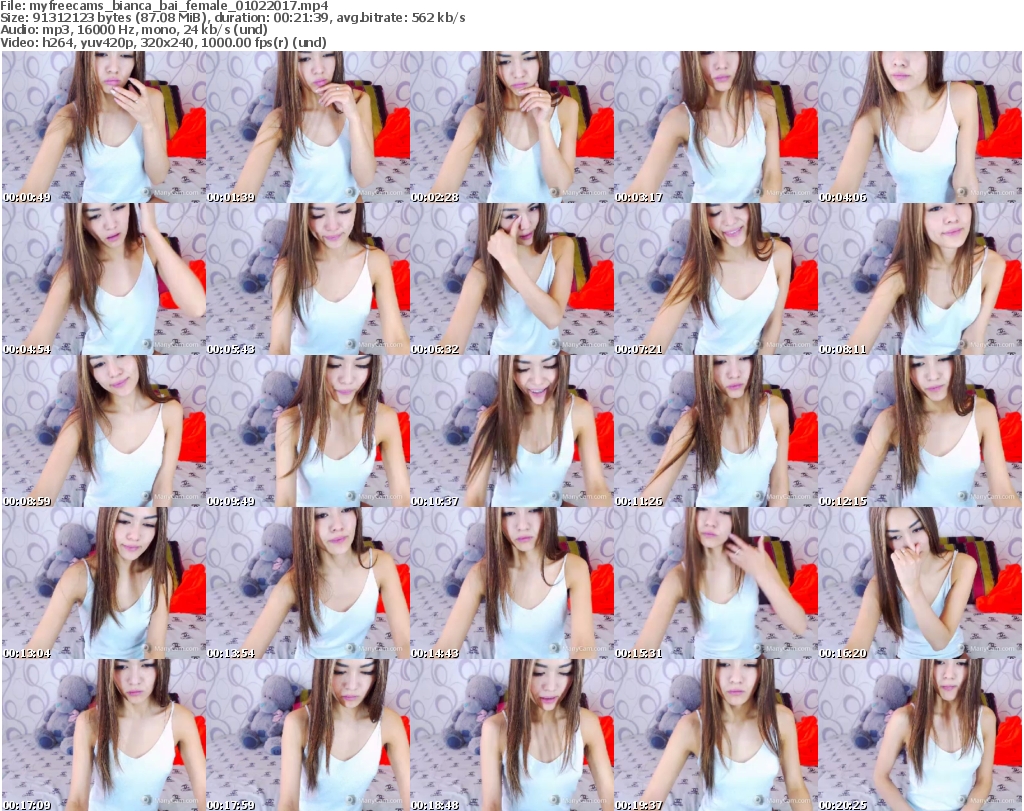Open the frame stamped 00:06:32
This screenshot has height=811, width=1024.
tap(512, 279)
